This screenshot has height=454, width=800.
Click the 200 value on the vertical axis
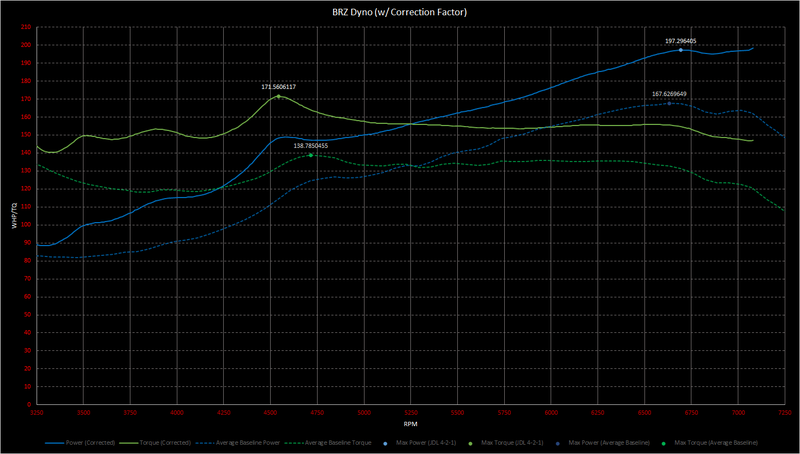(26, 45)
